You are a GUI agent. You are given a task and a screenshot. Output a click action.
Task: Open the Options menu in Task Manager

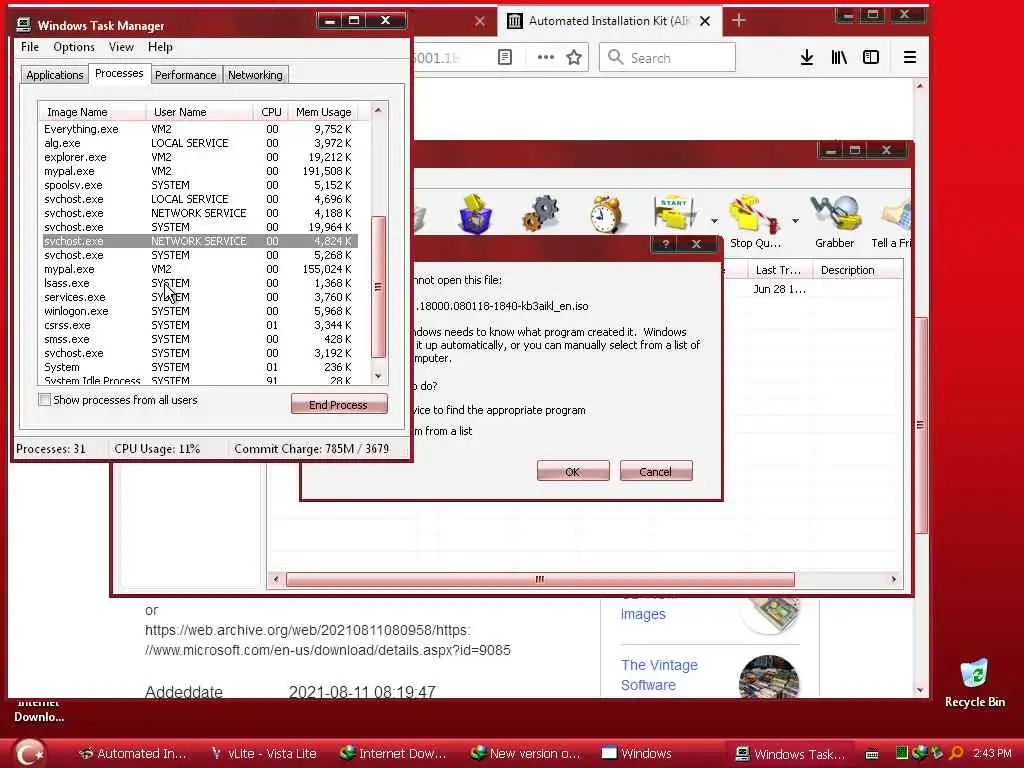(74, 47)
